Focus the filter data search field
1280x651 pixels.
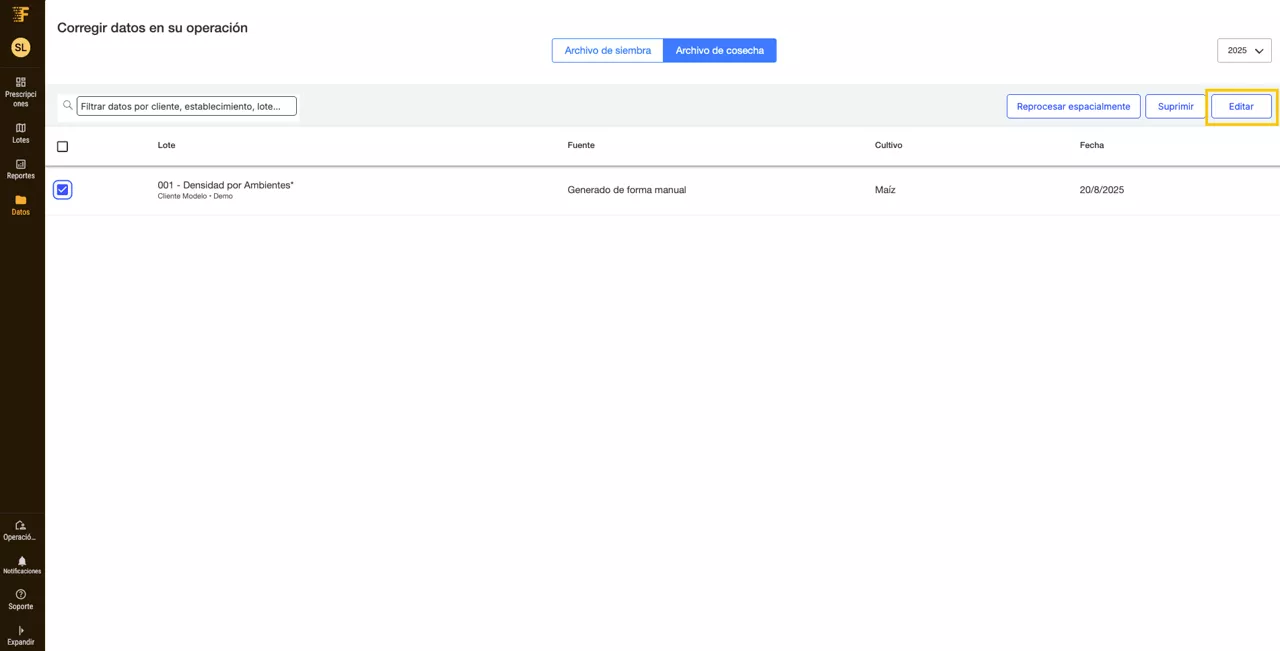[x=186, y=106]
